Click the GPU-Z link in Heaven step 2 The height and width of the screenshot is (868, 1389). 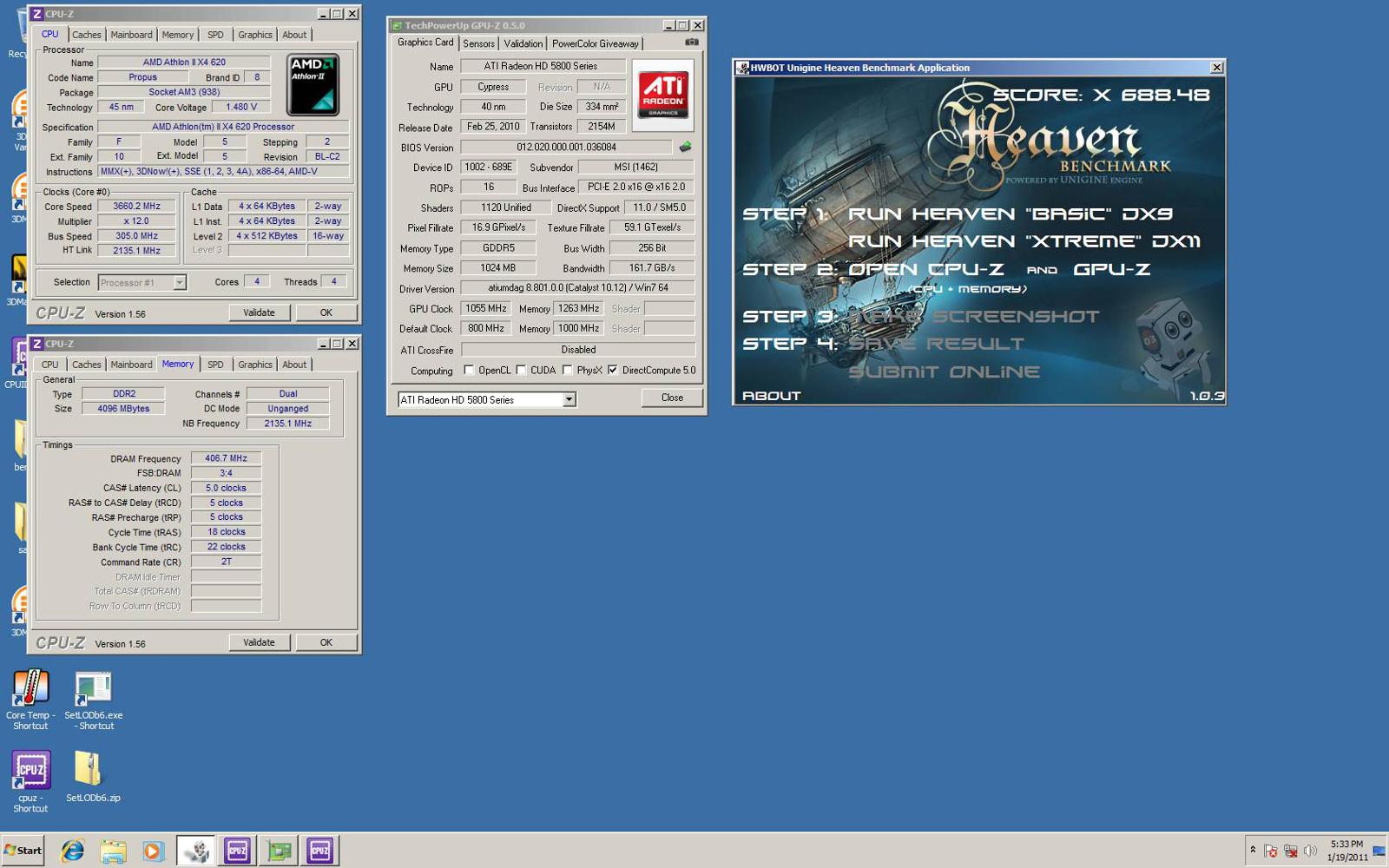pyautogui.click(x=1111, y=269)
